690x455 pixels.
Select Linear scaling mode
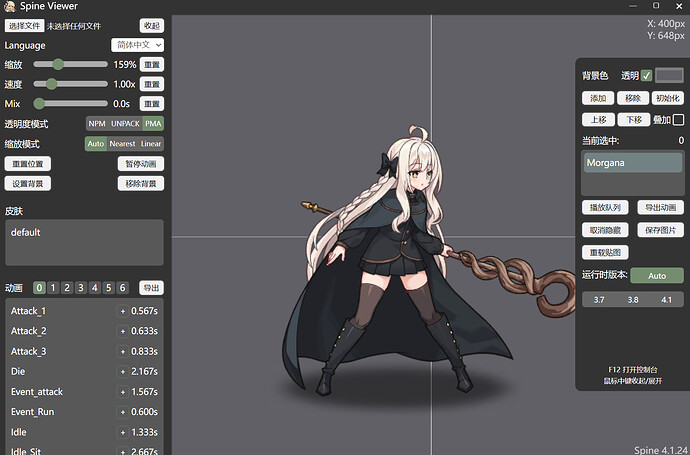coord(151,144)
